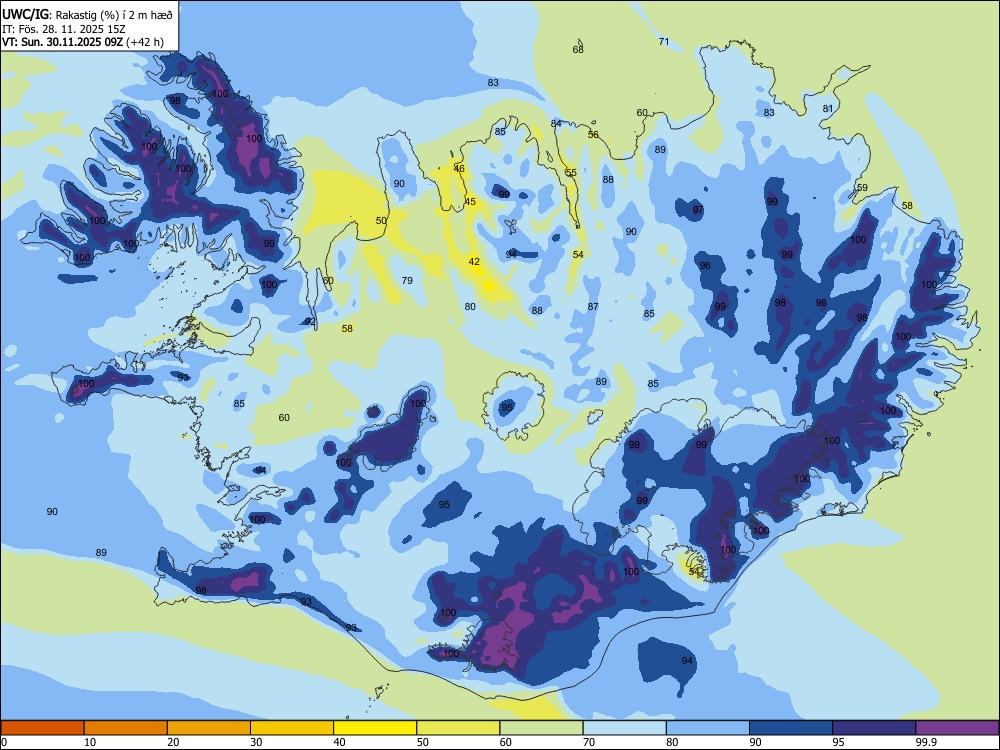This screenshot has height=750, width=1000.
Task: Select the map value 45
Action: click(470, 202)
